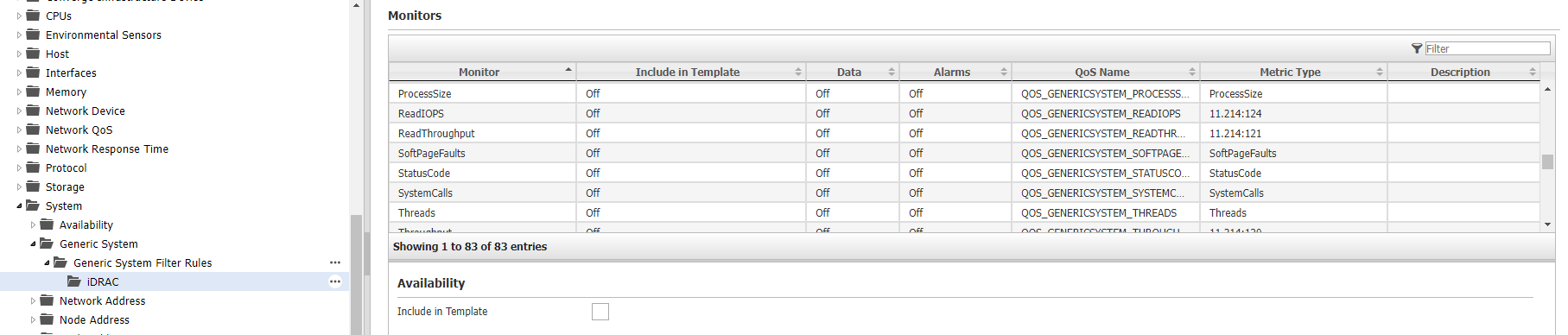
Task: Click the filter funnel icon
Action: [1417, 48]
